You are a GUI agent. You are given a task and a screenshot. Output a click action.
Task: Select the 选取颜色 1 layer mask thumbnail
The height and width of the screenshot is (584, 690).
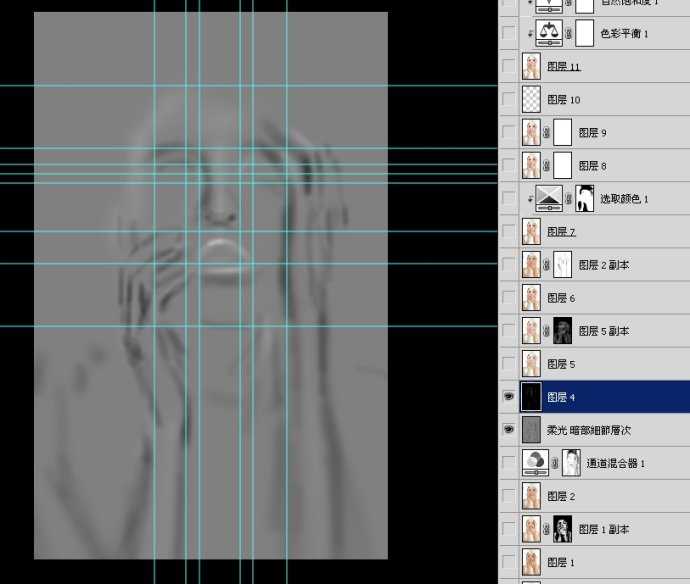(585, 198)
